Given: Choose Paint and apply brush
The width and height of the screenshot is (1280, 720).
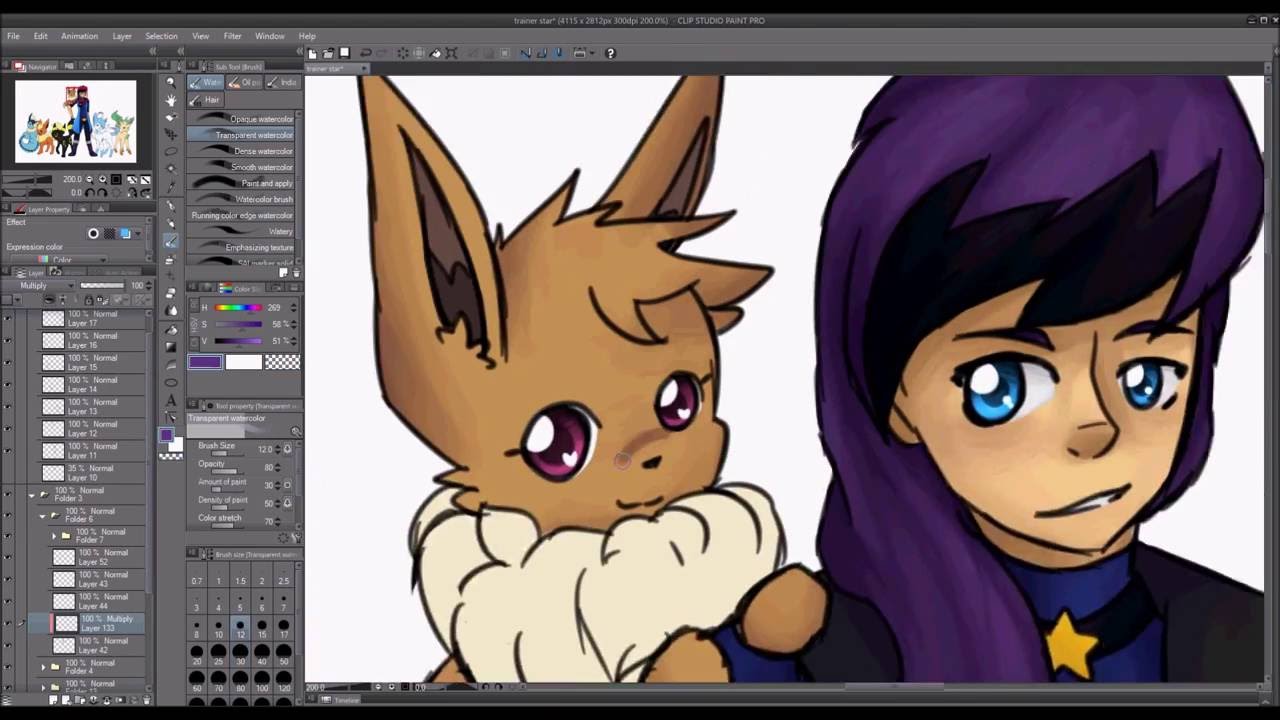Looking at the screenshot, I should point(241,183).
